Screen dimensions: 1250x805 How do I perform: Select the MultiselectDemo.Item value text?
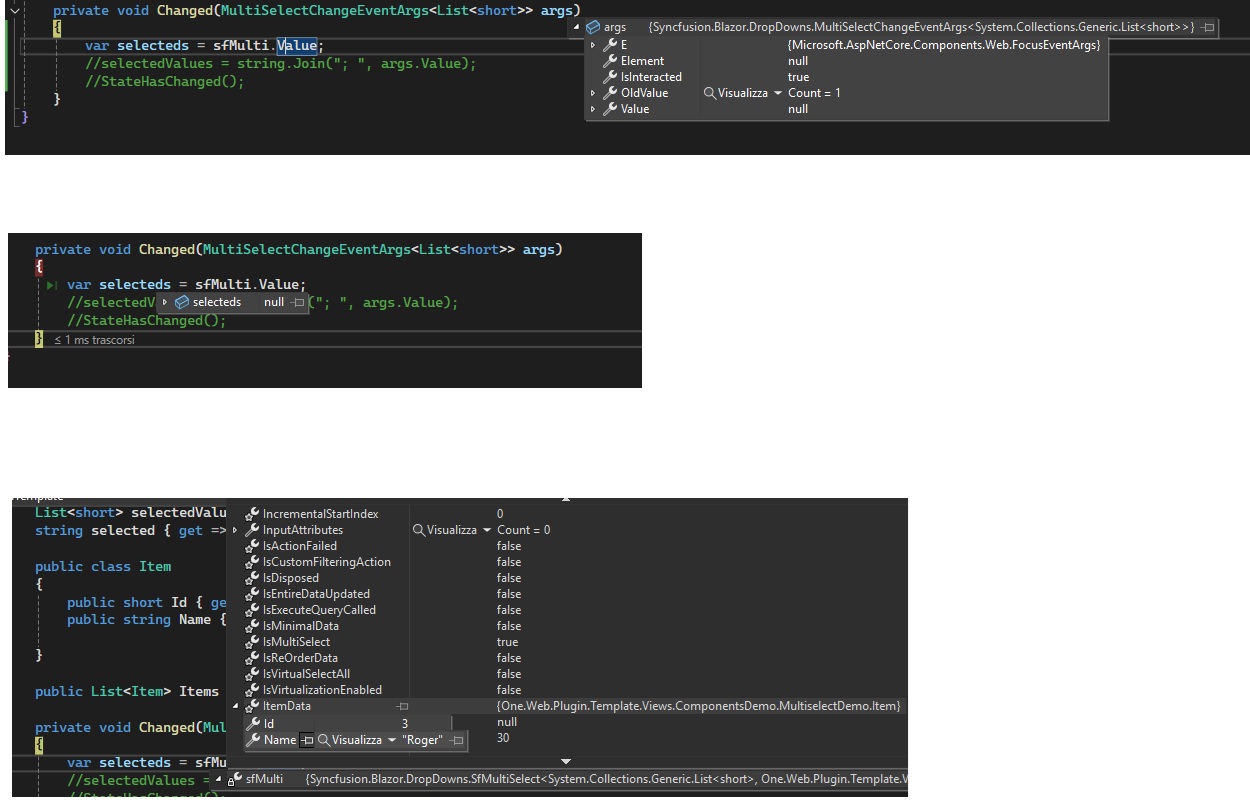(x=699, y=706)
